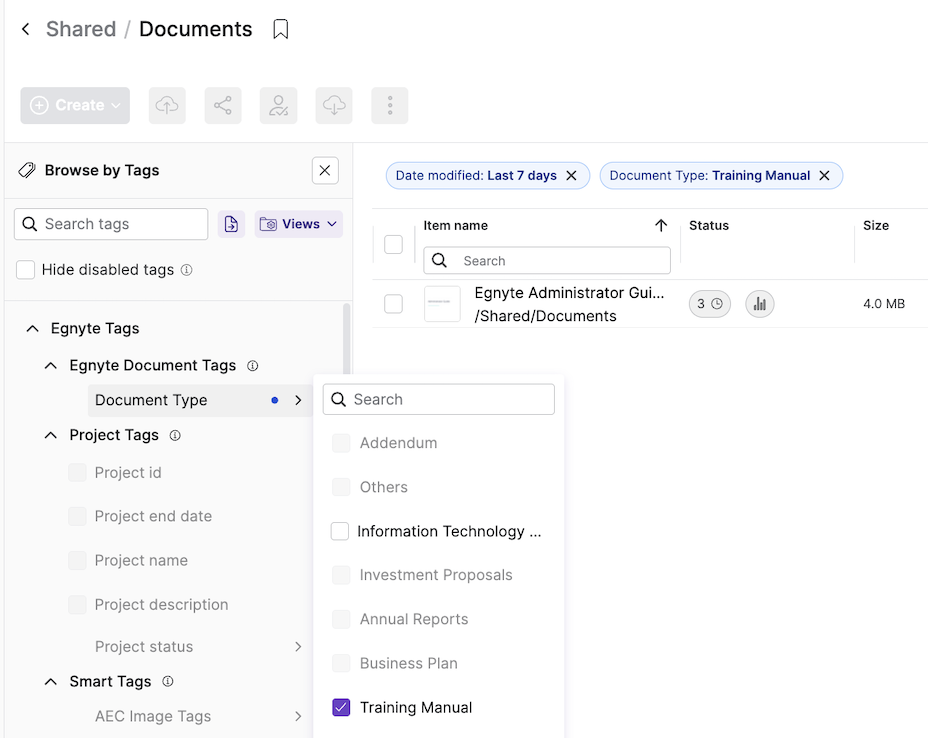Share the folder using the share icon
Viewport: 928px width, 738px height.
[x=222, y=104]
